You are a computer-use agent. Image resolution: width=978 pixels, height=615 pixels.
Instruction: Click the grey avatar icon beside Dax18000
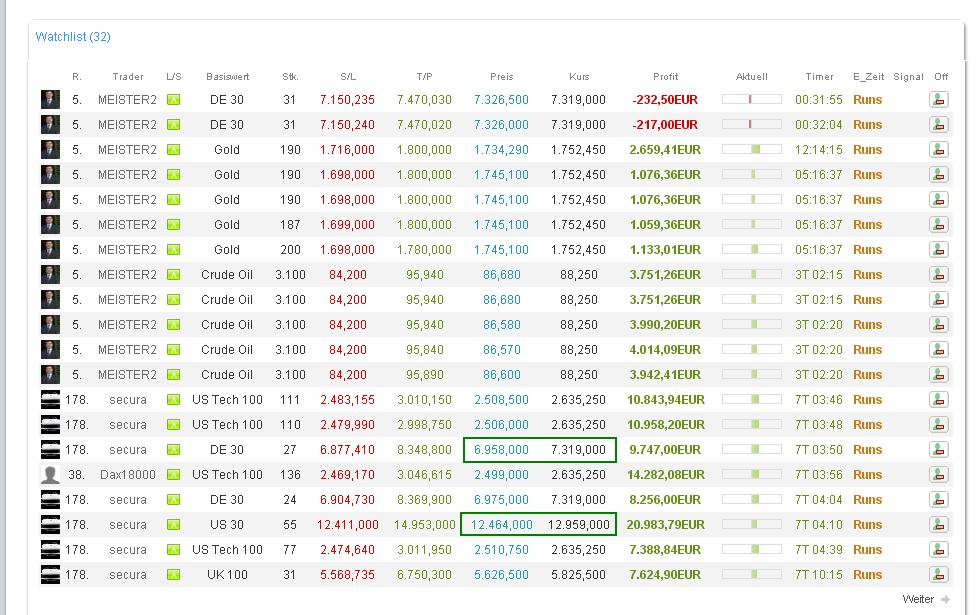(x=50, y=475)
